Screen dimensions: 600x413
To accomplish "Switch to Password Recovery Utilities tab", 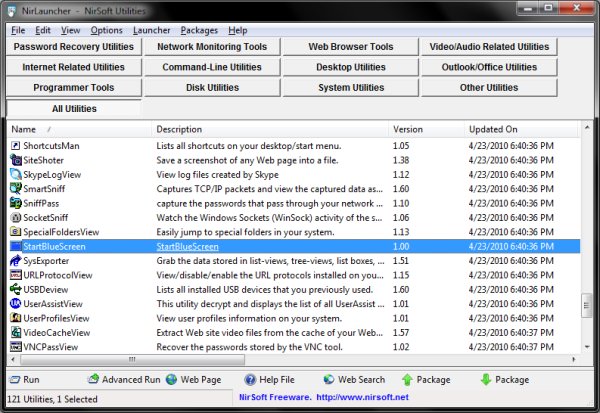I will click(74, 47).
